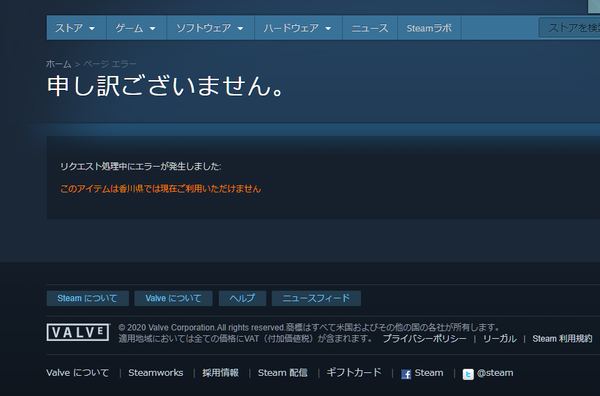Open the プライバシーポリシー link
This screenshot has width=600, height=396.
pyautogui.click(x=424, y=339)
